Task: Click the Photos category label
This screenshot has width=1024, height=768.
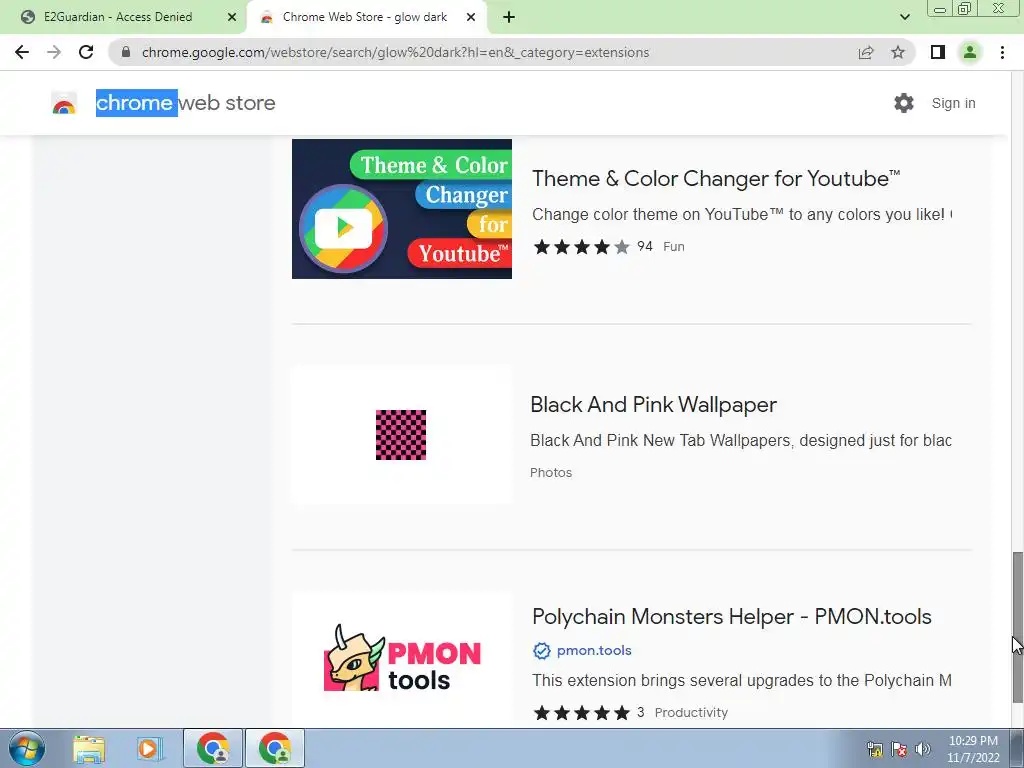Action: click(x=551, y=473)
